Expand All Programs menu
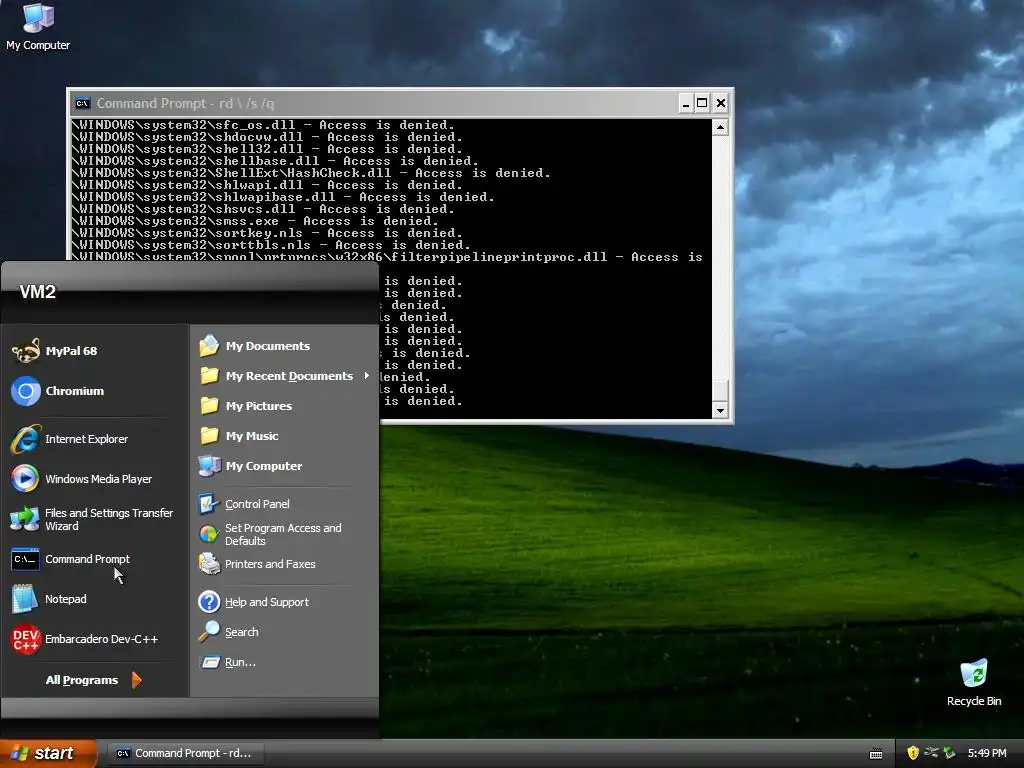 pyautogui.click(x=93, y=680)
